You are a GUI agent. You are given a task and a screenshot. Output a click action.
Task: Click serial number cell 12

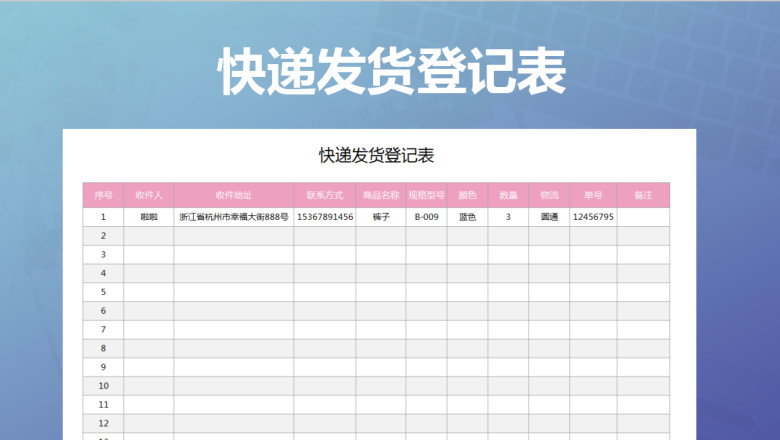click(x=103, y=424)
